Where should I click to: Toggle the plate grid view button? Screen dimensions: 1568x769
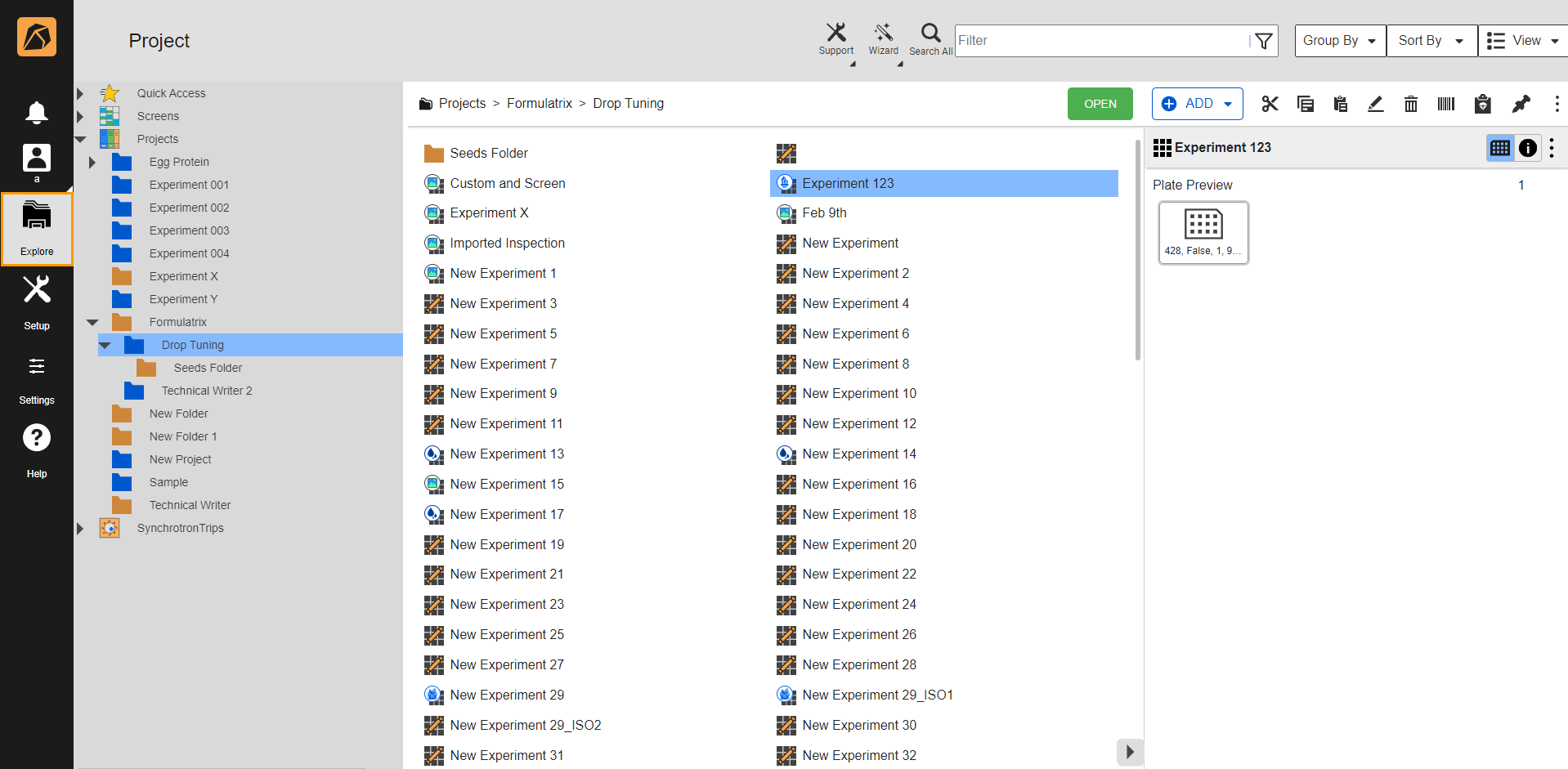[1500, 148]
